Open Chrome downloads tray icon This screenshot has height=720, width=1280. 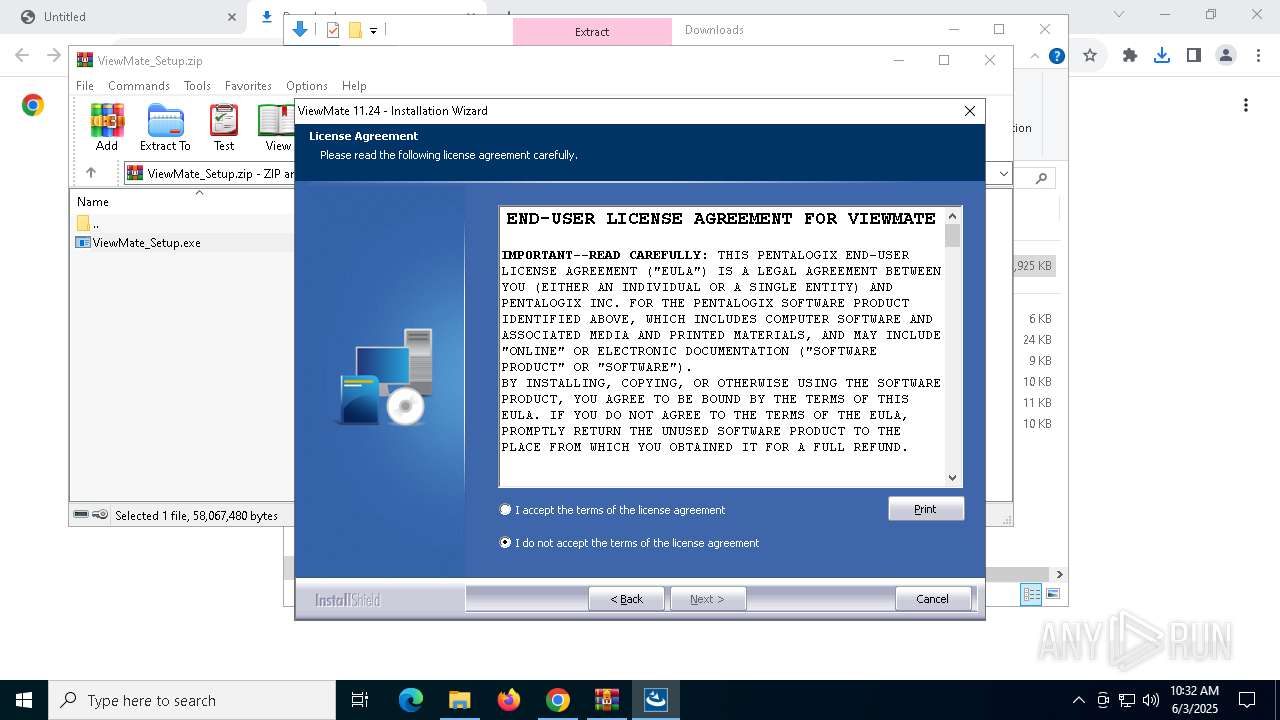[x=1161, y=56]
